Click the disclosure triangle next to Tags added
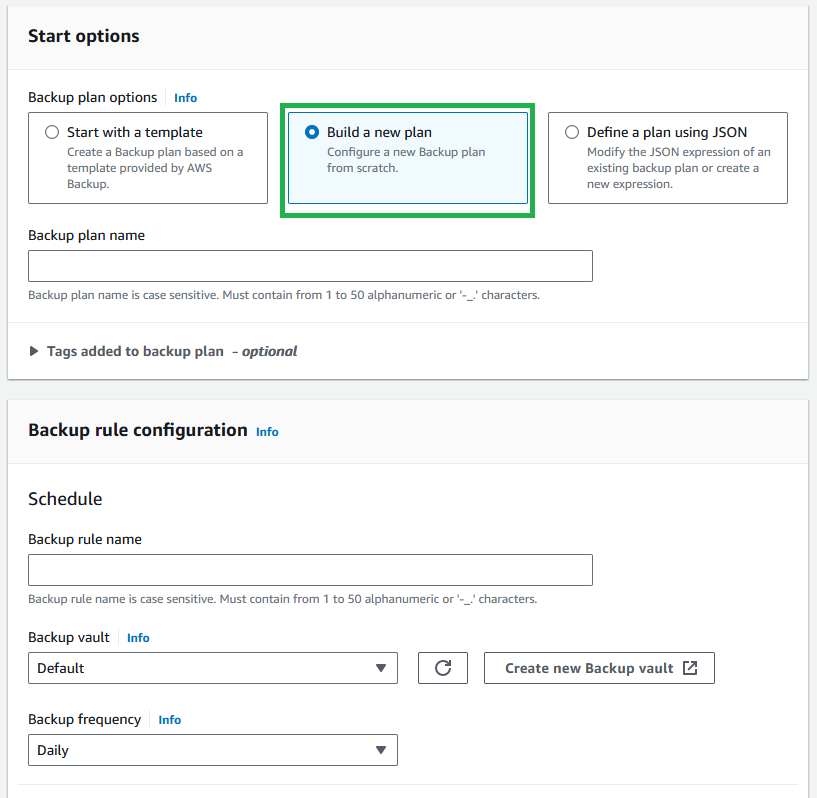Image resolution: width=817 pixels, height=798 pixels. pos(33,351)
